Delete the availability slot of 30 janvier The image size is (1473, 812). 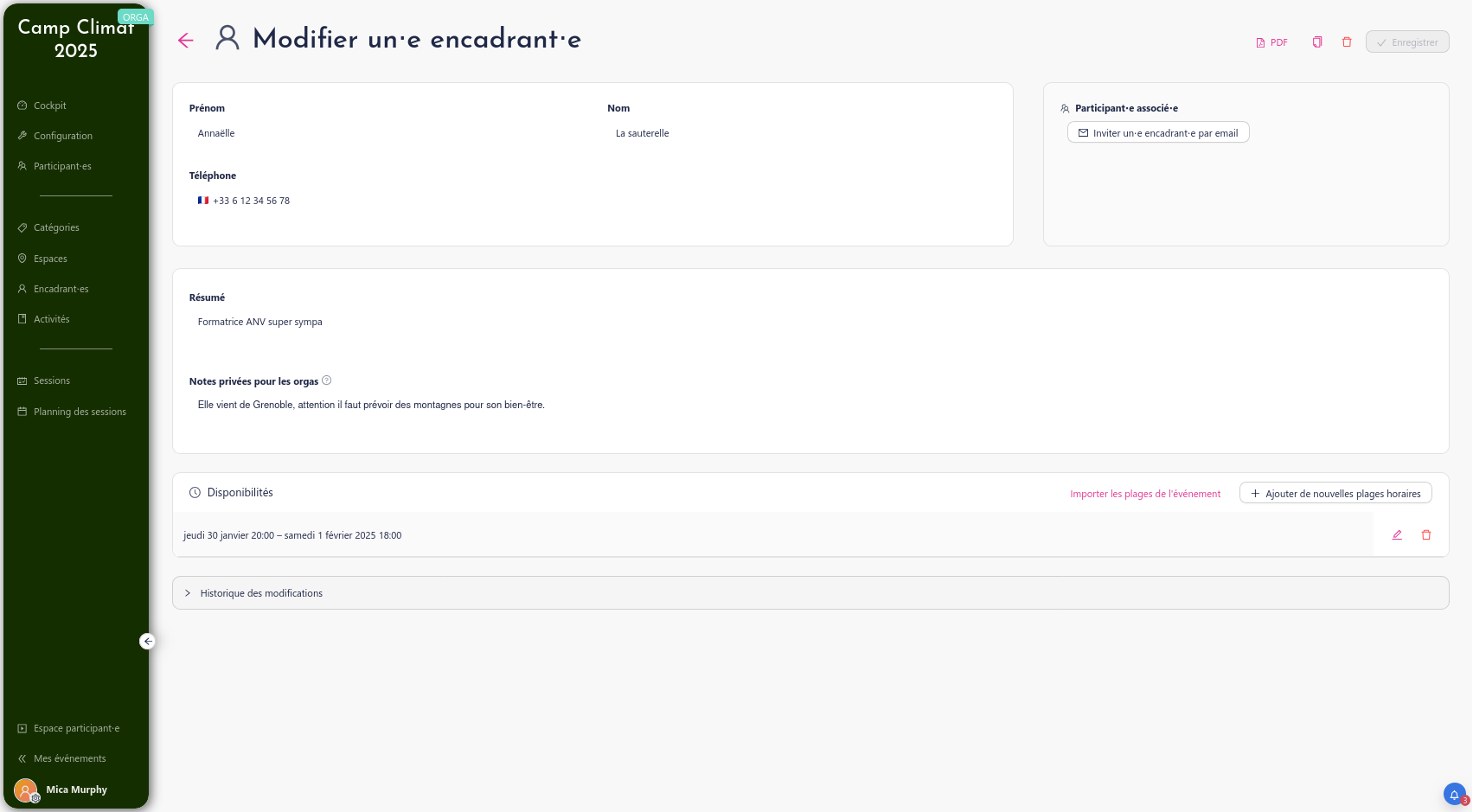click(1426, 535)
